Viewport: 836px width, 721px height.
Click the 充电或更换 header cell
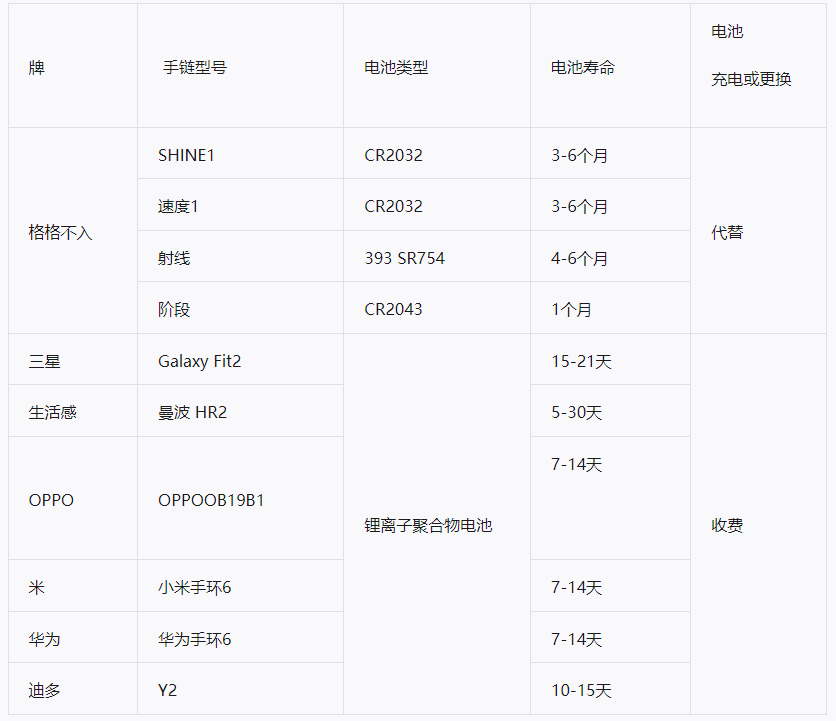(747, 79)
